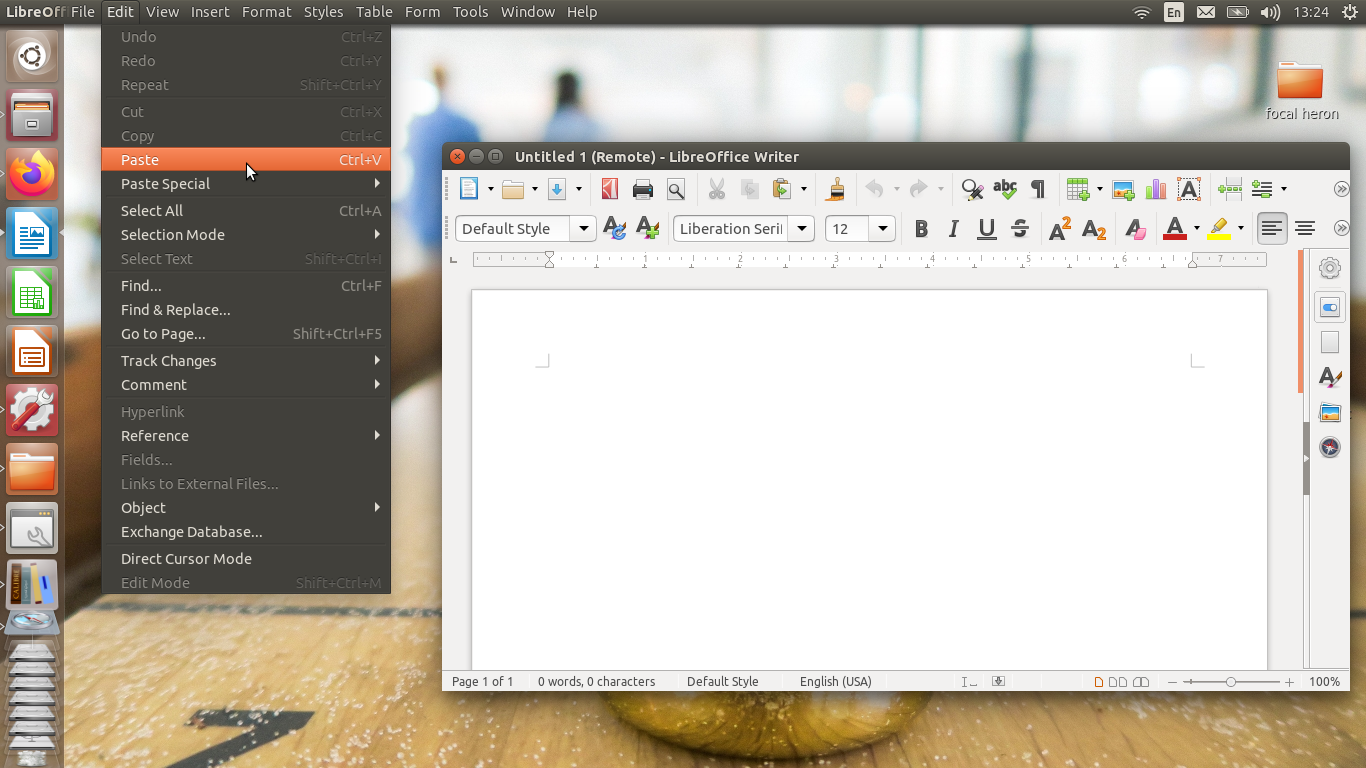The image size is (1366, 768).
Task: Open the font name dropdown
Action: [802, 229]
